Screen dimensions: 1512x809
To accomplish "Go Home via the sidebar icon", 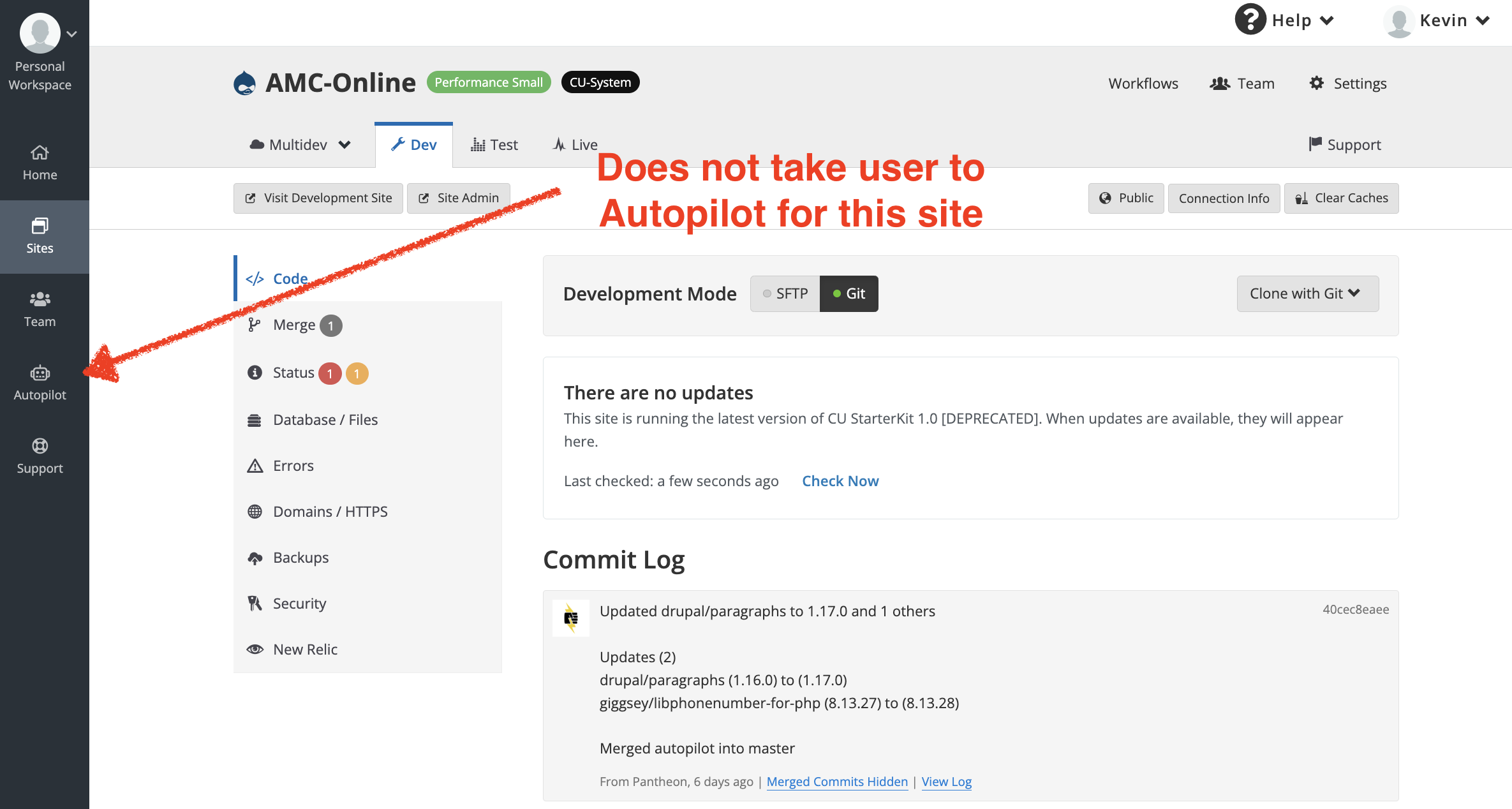I will [x=40, y=161].
